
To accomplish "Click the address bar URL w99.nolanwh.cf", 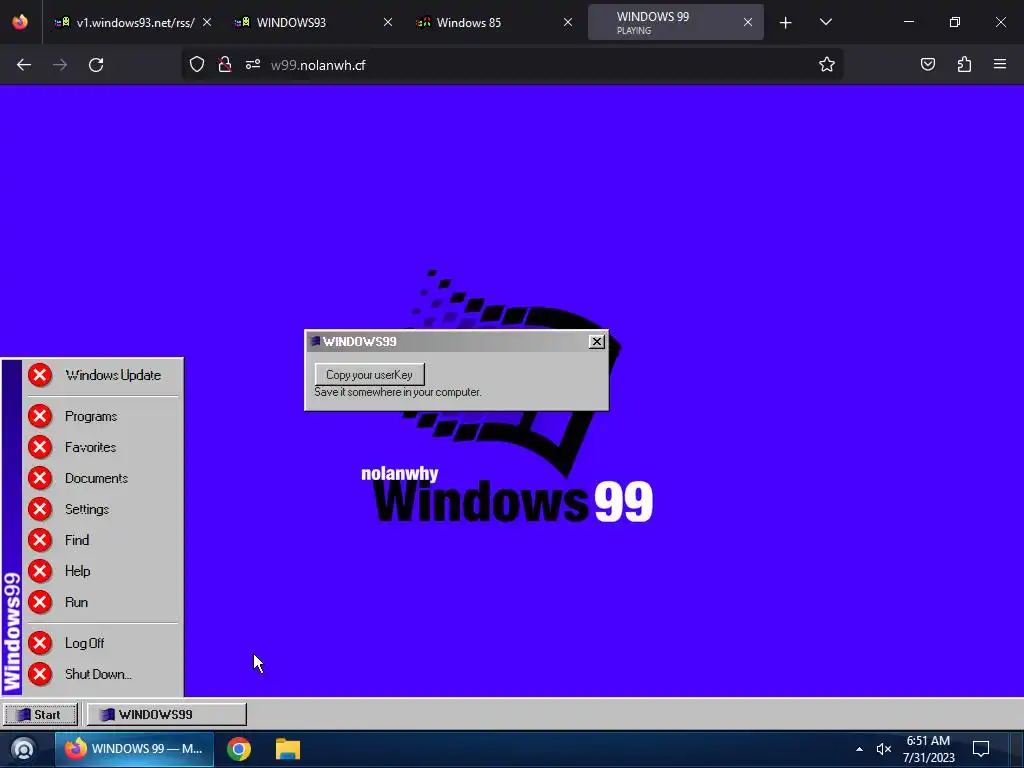I will pos(318,65).
